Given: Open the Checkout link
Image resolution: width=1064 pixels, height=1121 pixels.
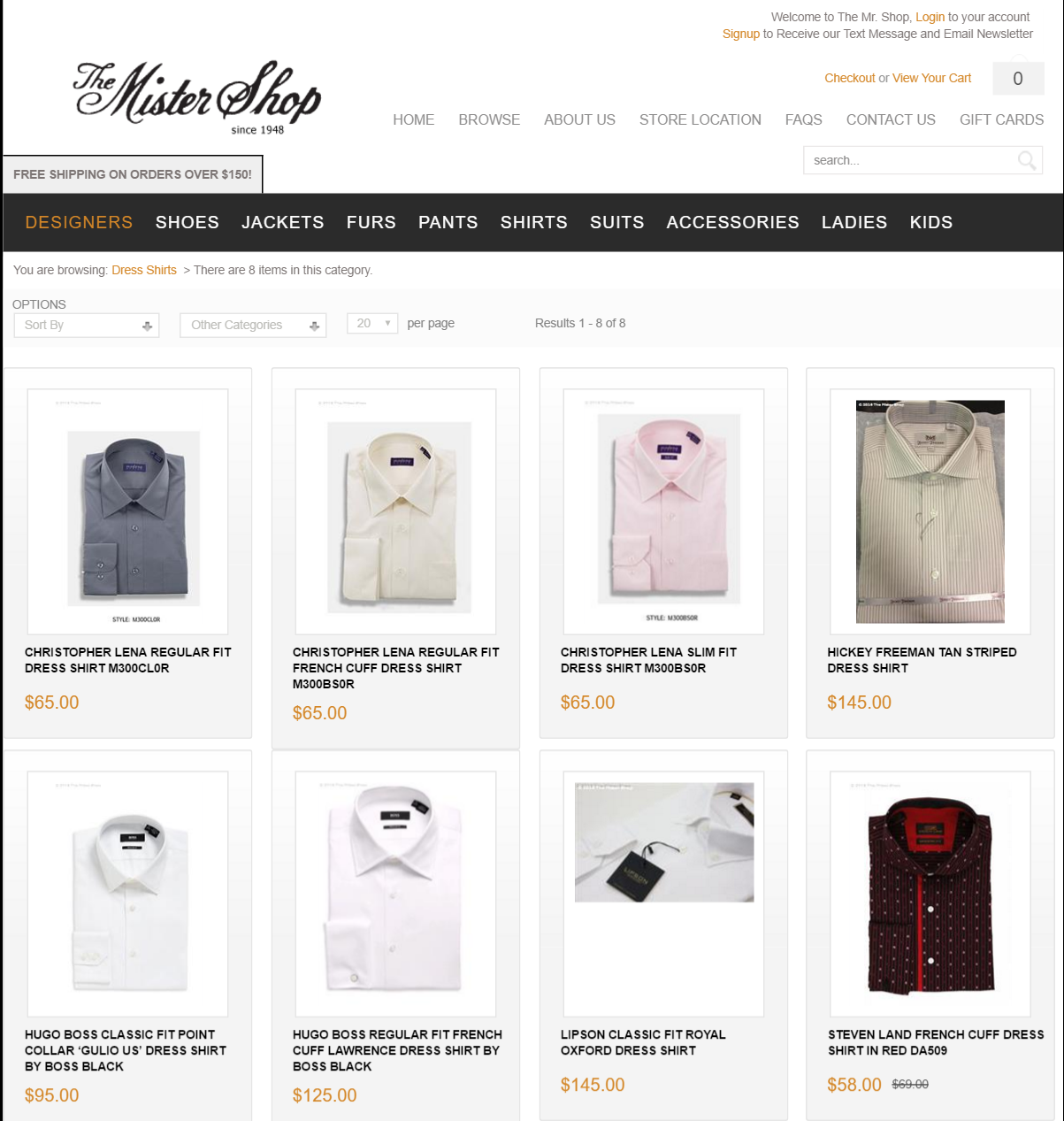Looking at the screenshot, I should tap(850, 78).
